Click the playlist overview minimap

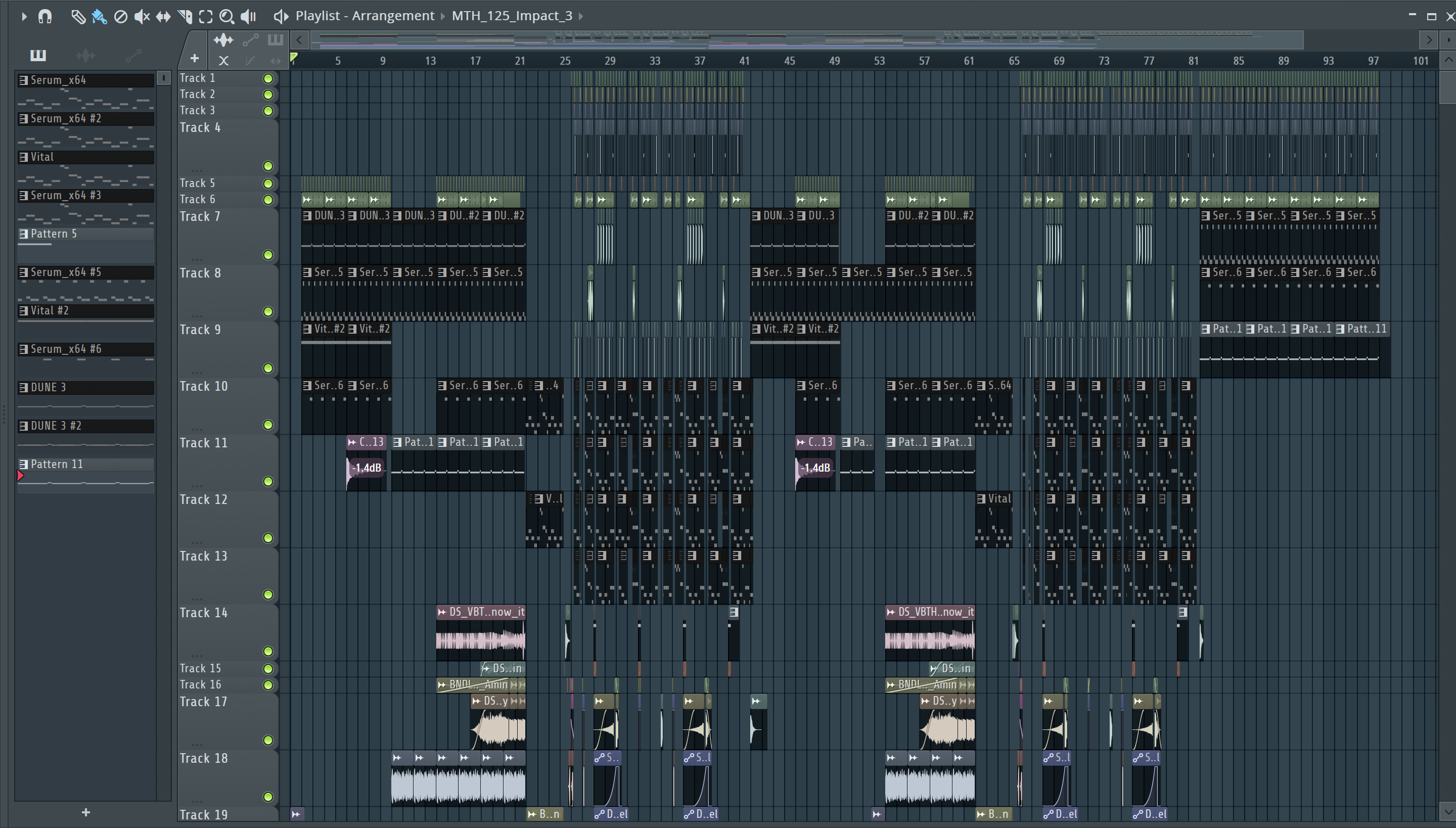808,40
